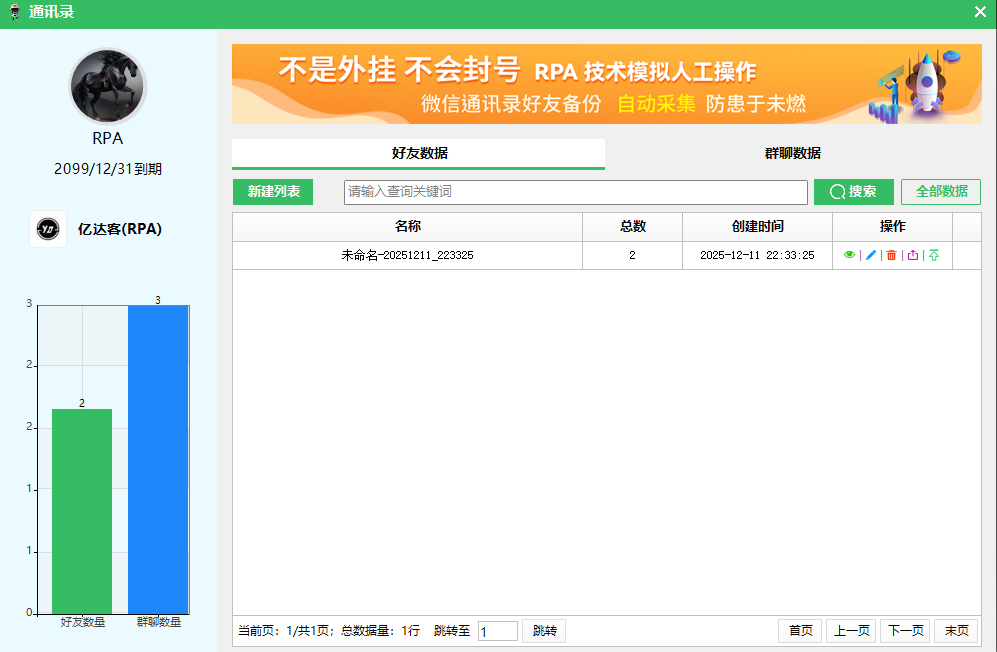Switch to the 好友数据 tab
Screen dimensions: 997x652
(x=419, y=153)
